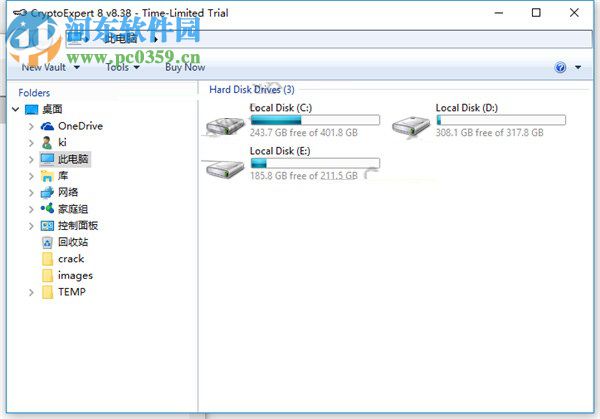Expand the OneDrive tree node
Image resolution: width=600 pixels, height=419 pixels.
pos(31,126)
